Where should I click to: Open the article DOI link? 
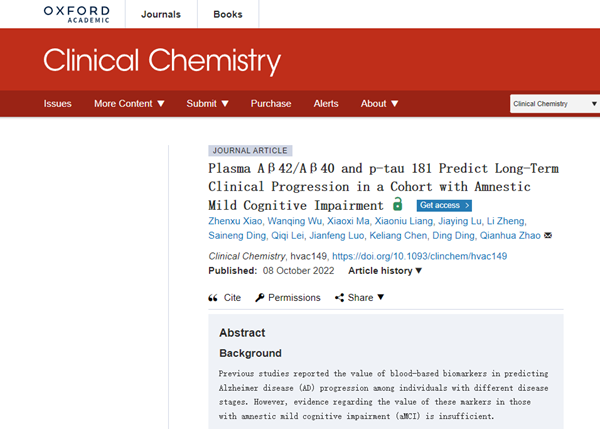pos(419,256)
